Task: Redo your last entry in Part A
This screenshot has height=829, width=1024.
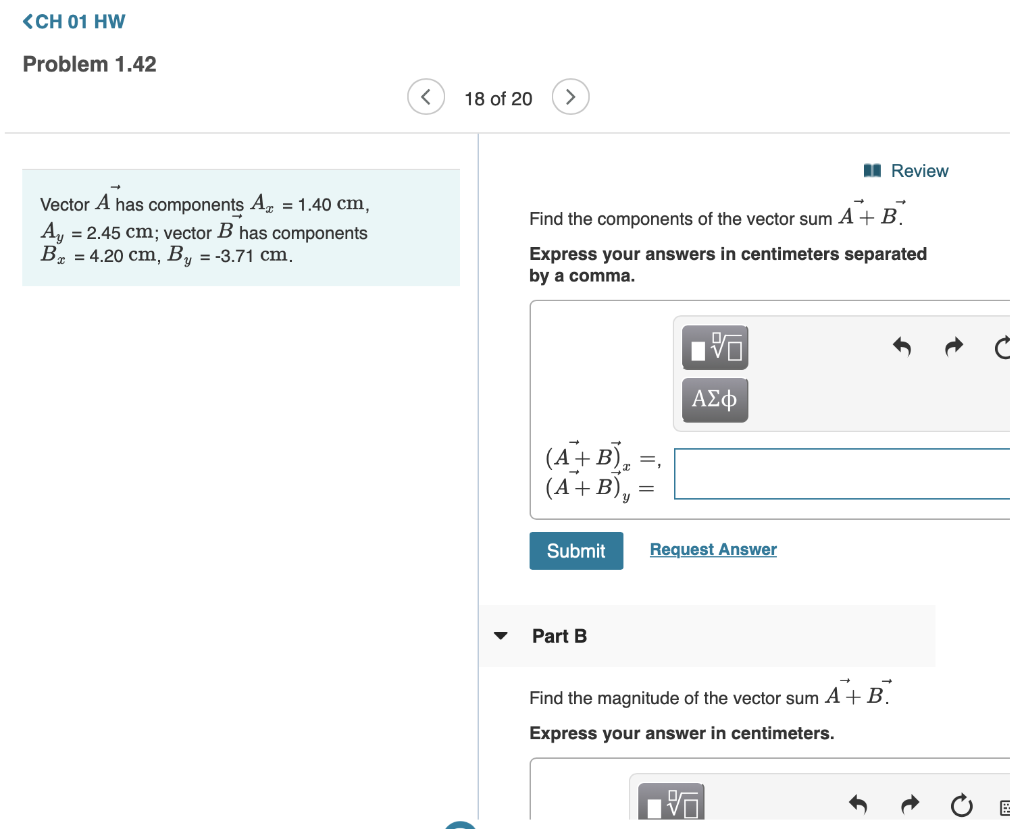Action: (x=952, y=346)
